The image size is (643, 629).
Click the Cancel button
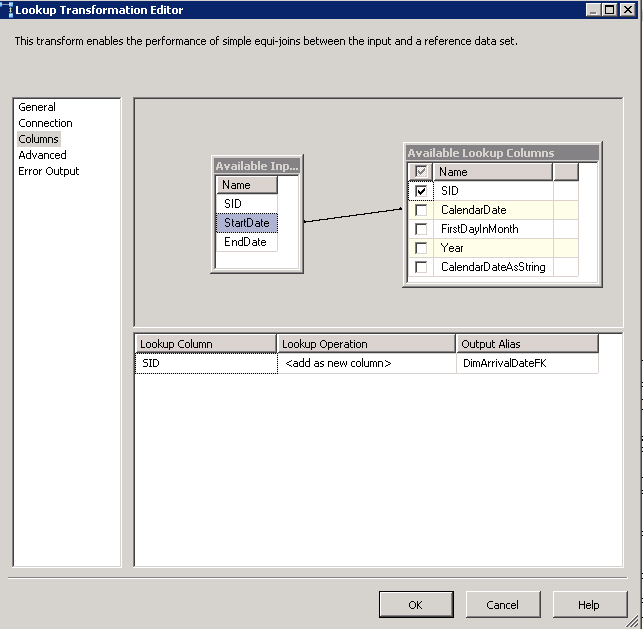[502, 604]
